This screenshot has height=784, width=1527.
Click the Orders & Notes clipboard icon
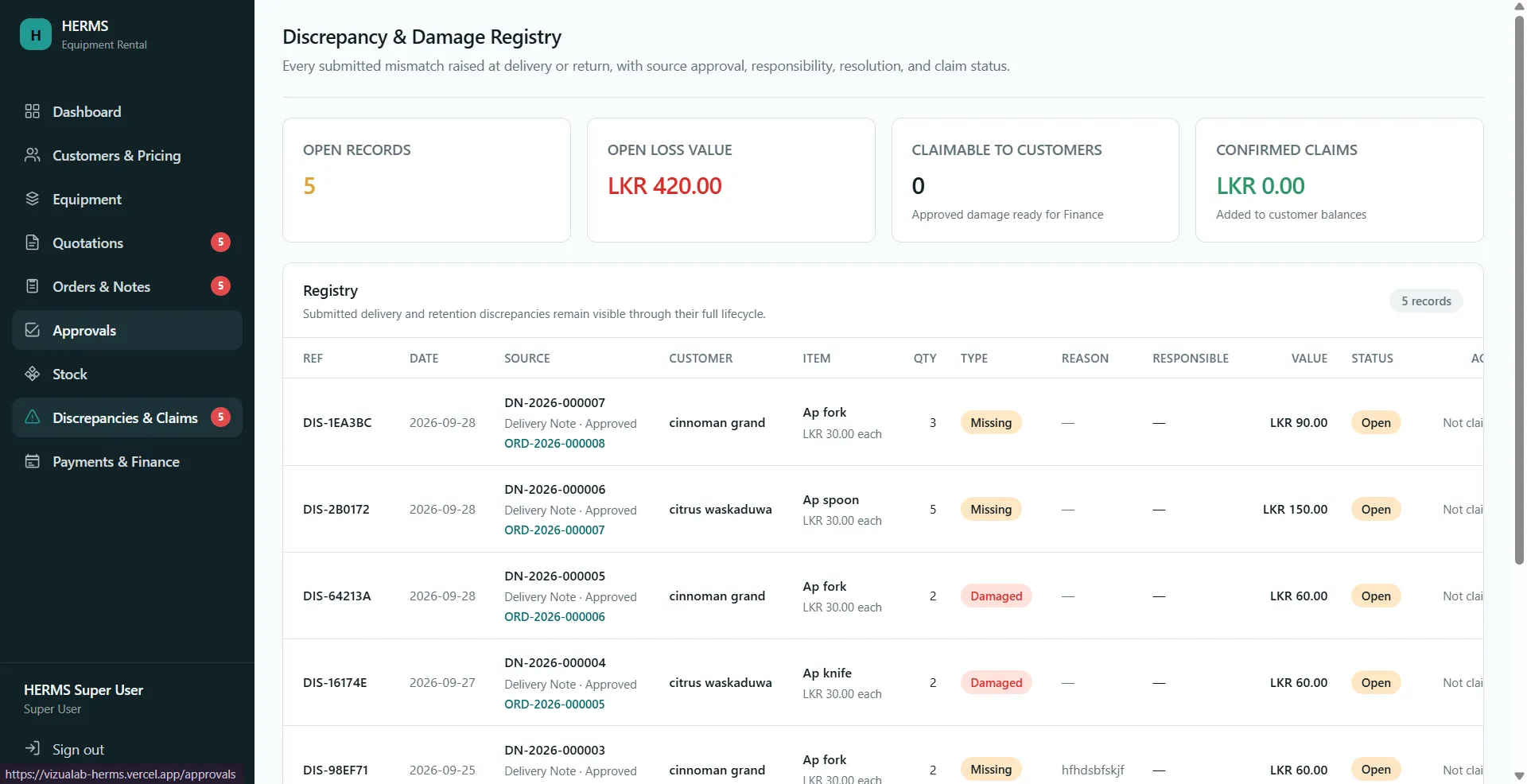(x=33, y=286)
